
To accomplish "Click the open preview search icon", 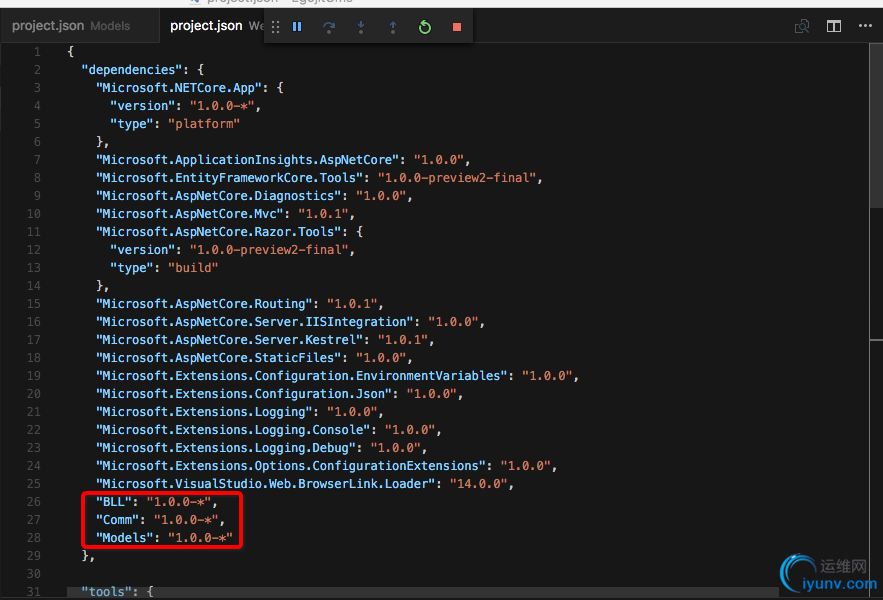I will tap(801, 26).
